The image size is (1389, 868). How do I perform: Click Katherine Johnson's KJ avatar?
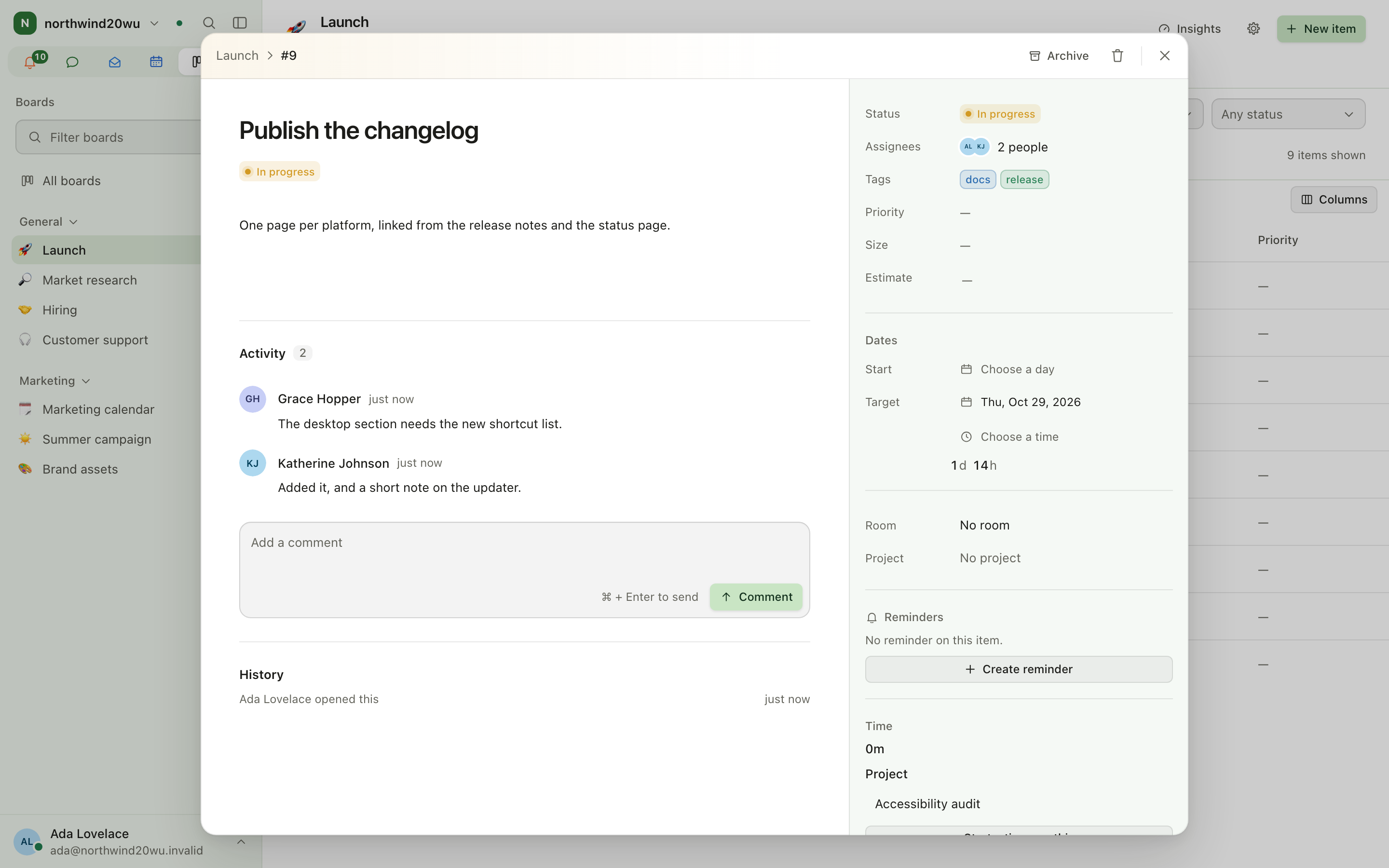point(253,463)
